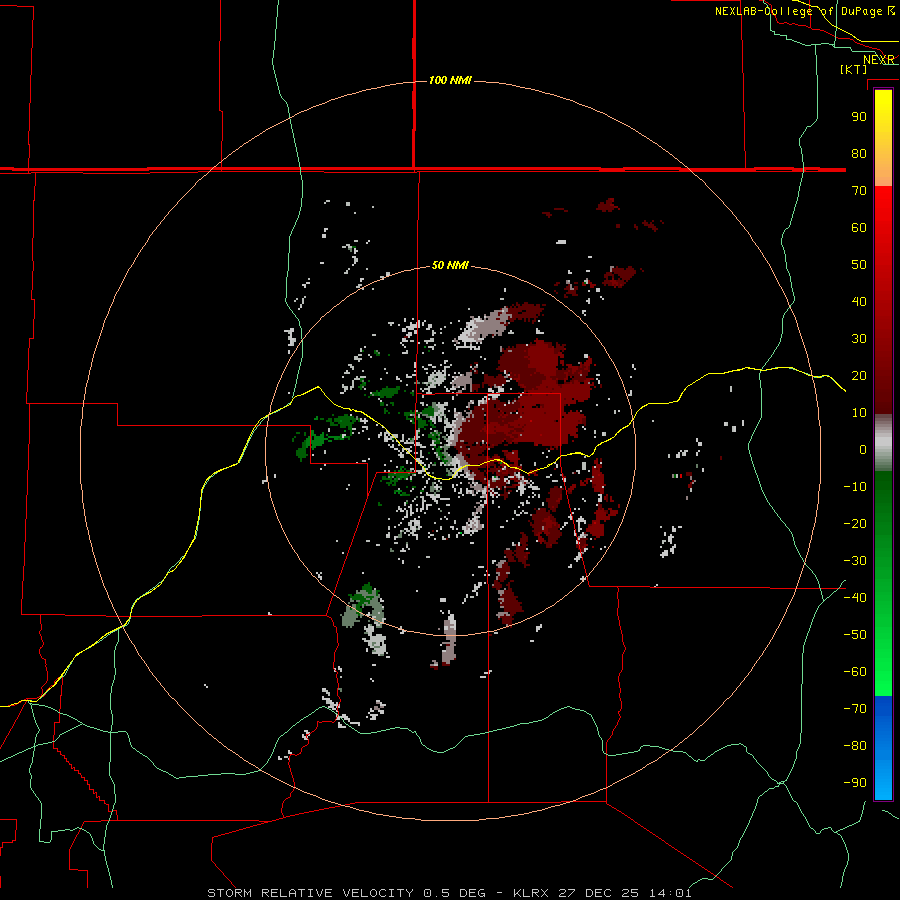Select the positive 30 value on velocity scale
The height and width of the screenshot is (900, 900).
pyautogui.click(x=859, y=339)
